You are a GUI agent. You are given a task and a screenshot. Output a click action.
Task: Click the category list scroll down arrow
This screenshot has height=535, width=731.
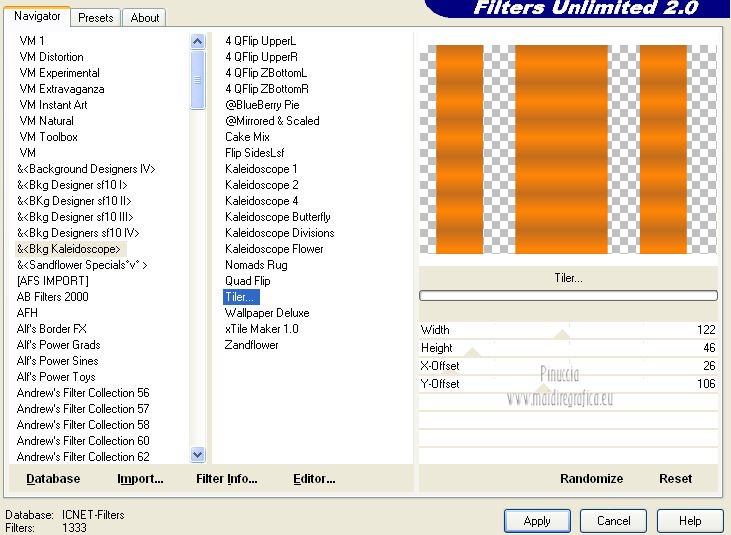pos(198,454)
